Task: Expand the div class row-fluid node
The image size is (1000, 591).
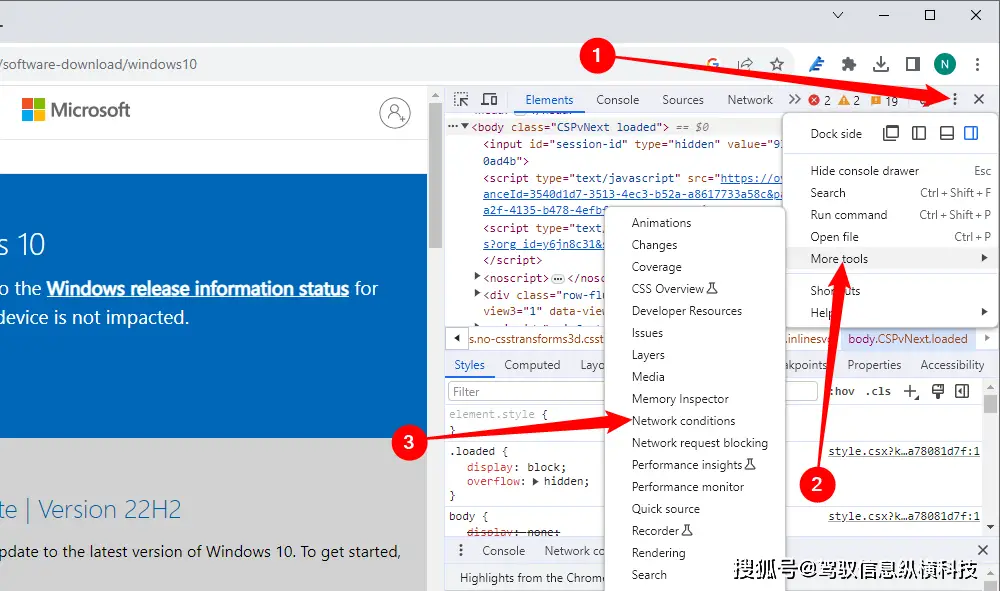Action: (x=477, y=293)
